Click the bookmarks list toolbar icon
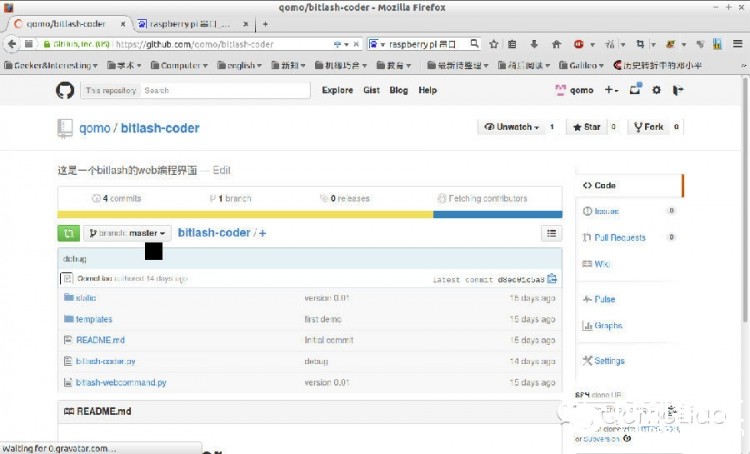 pyautogui.click(x=512, y=44)
